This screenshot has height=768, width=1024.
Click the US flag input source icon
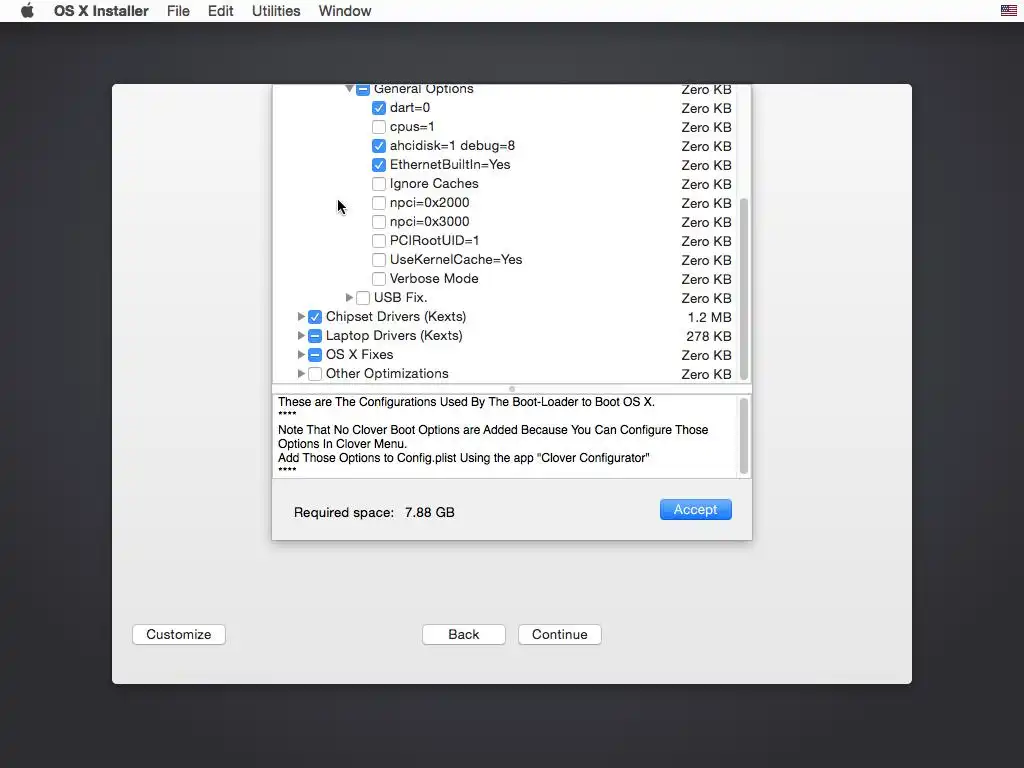click(1008, 10)
